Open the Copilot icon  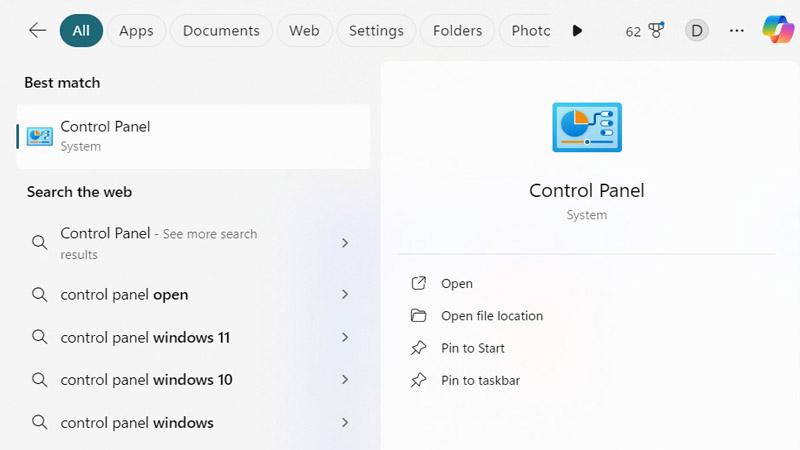[x=778, y=30]
